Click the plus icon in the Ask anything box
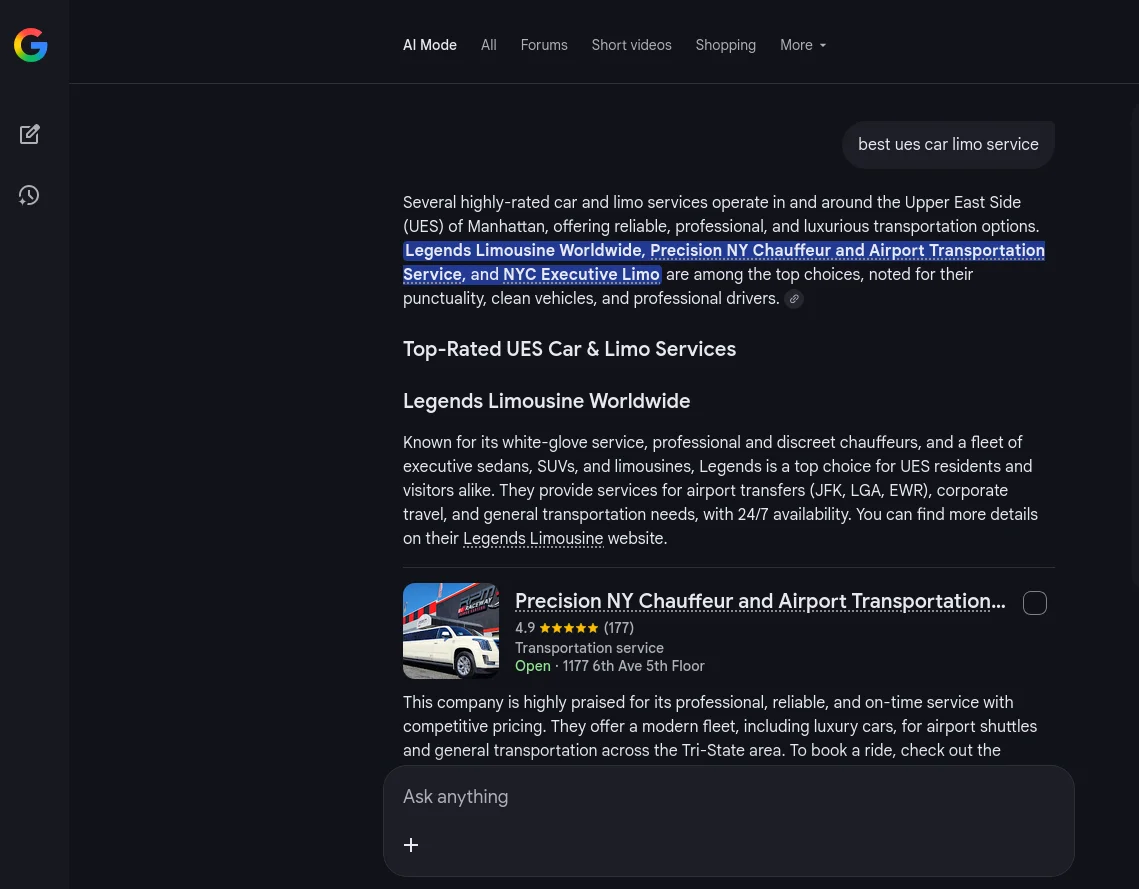This screenshot has height=889, width=1139. (x=411, y=845)
